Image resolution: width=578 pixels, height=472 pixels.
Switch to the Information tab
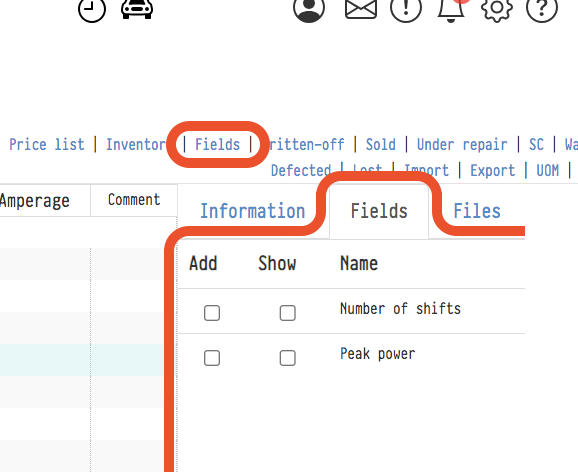pos(253,211)
